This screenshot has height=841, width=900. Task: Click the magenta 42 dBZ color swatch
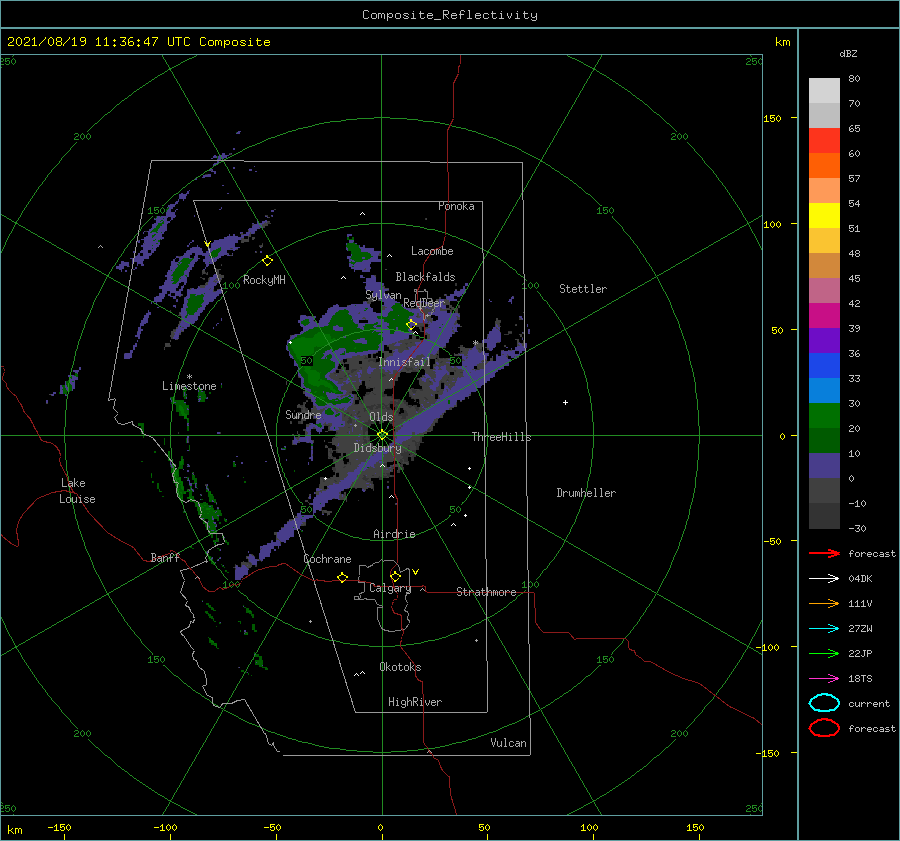(x=824, y=316)
